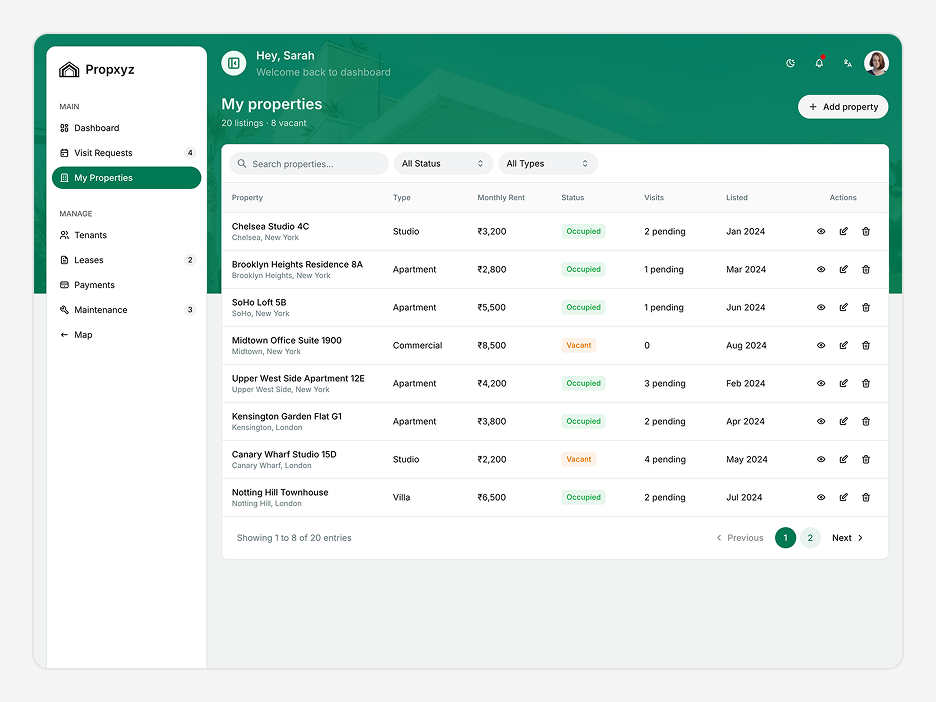The width and height of the screenshot is (936, 702).
Task: View Kensington Garden Flat G1 eye icon
Action: point(821,421)
